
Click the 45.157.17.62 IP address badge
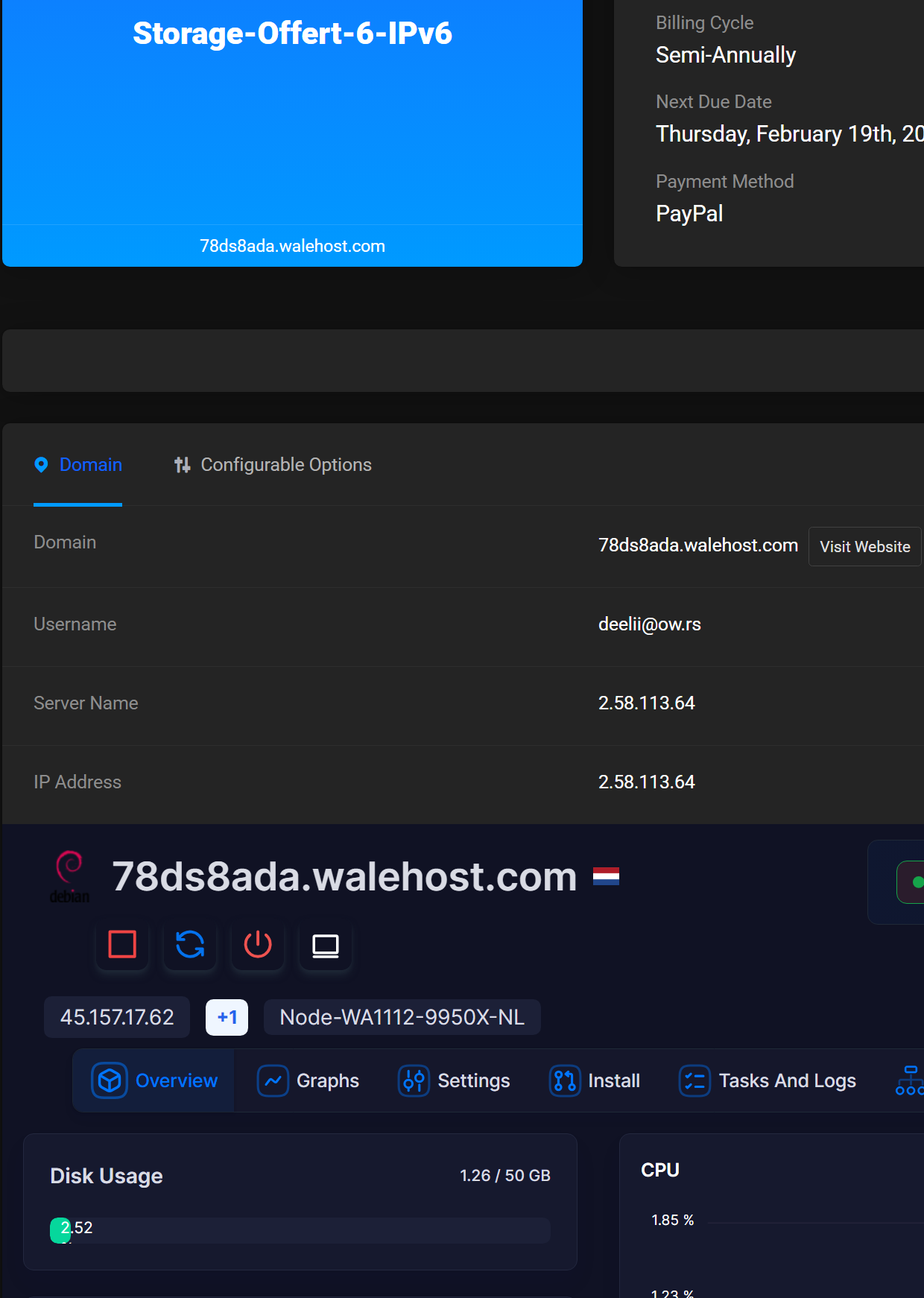(117, 1017)
